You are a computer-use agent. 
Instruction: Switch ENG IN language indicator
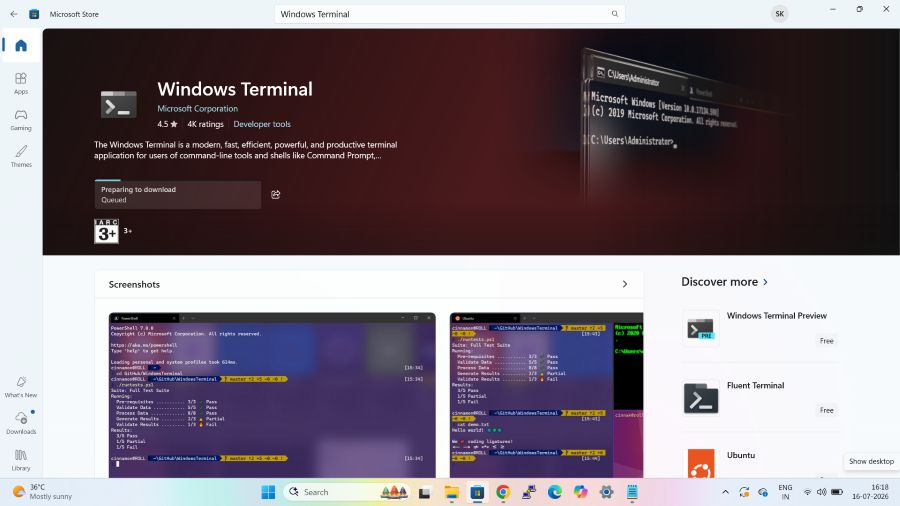785,492
